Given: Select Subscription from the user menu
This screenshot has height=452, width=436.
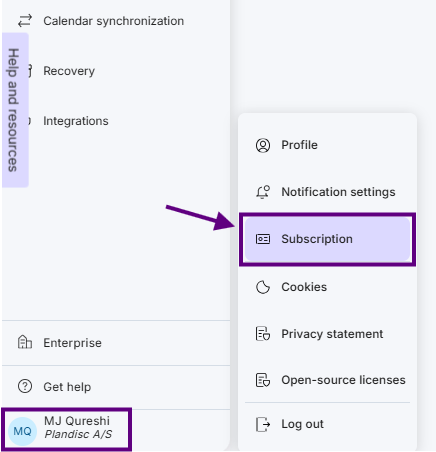Looking at the screenshot, I should pos(327,239).
